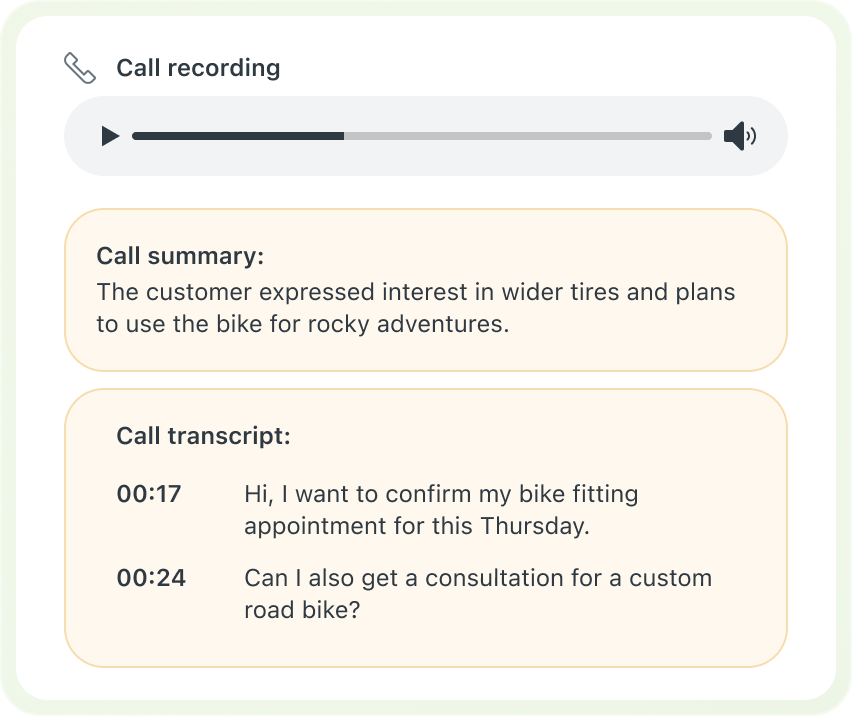The image size is (852, 716).
Task: Click the custom road bike consultation line
Action: tap(477, 593)
